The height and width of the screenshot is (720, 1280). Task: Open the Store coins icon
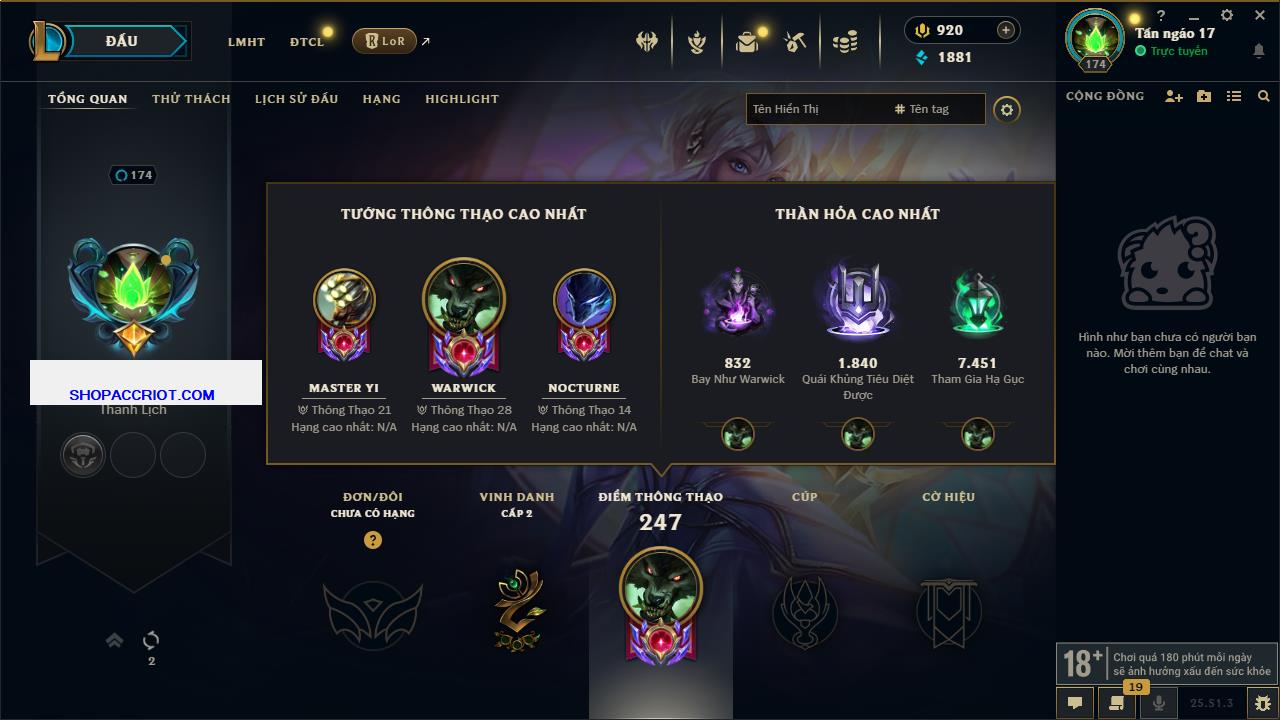[x=846, y=42]
